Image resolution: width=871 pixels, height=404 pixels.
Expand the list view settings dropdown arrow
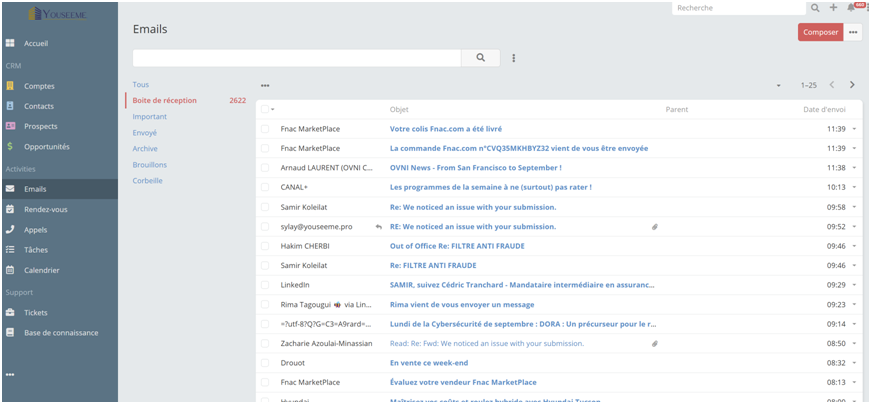(778, 86)
